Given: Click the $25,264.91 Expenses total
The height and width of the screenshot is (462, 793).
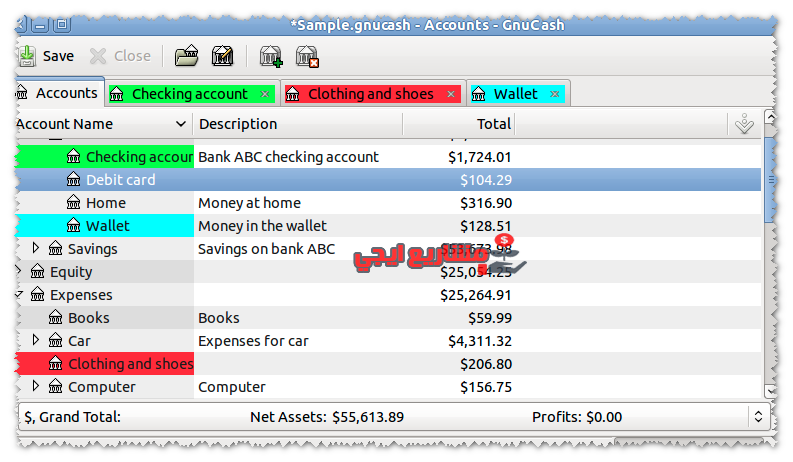Looking at the screenshot, I should pyautogui.click(x=475, y=295).
